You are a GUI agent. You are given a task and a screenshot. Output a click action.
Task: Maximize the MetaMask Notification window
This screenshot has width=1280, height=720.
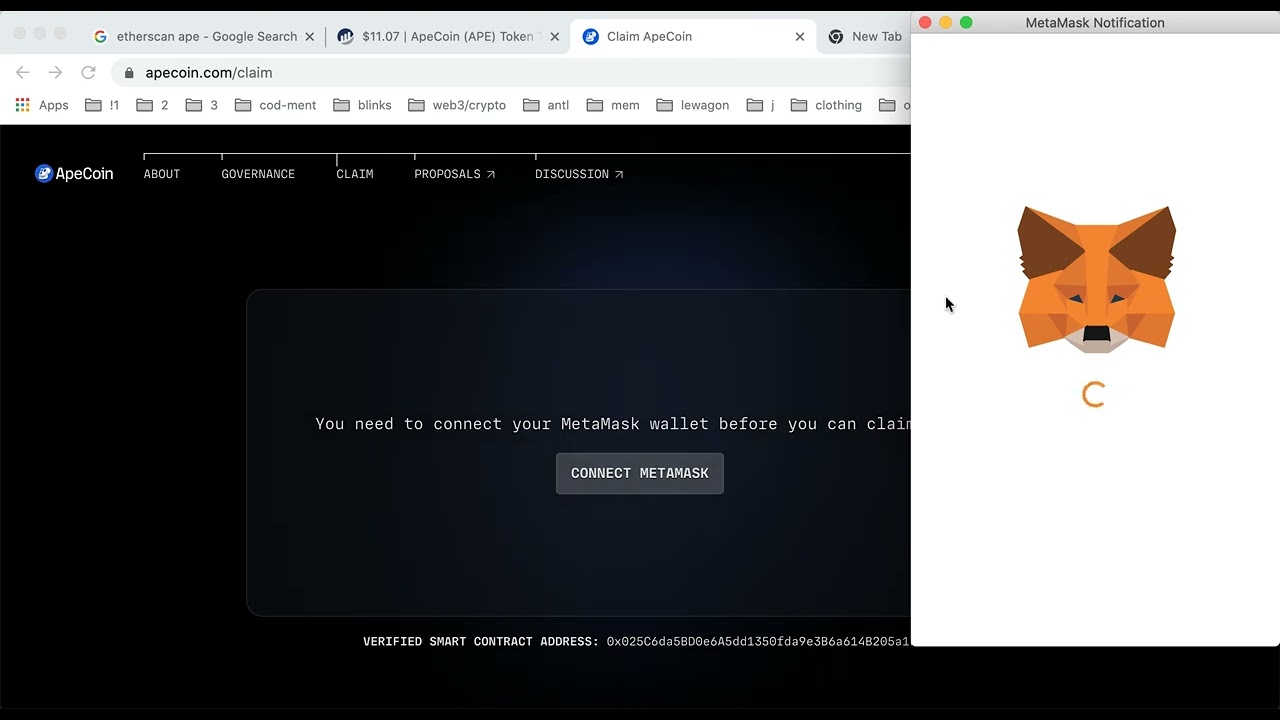pyautogui.click(x=966, y=22)
